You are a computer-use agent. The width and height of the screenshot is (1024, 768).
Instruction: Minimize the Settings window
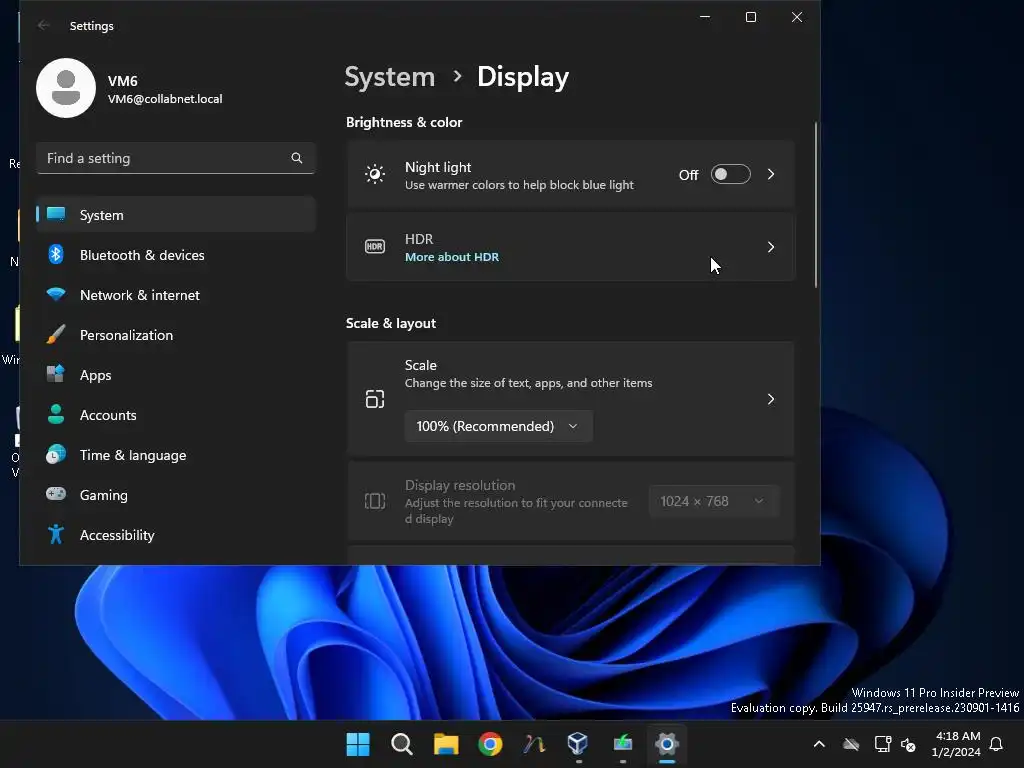(705, 17)
